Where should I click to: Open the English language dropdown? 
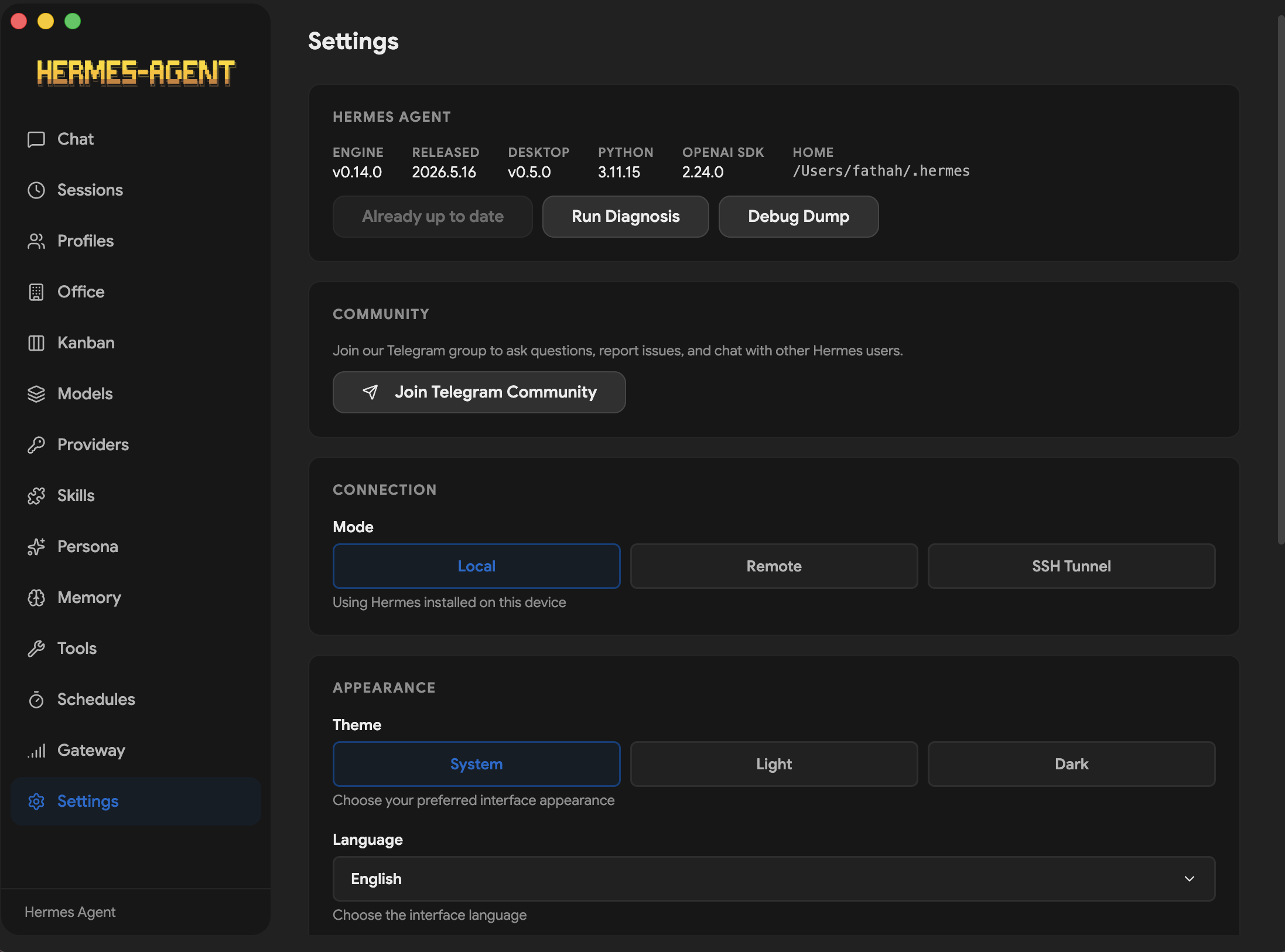(x=774, y=879)
